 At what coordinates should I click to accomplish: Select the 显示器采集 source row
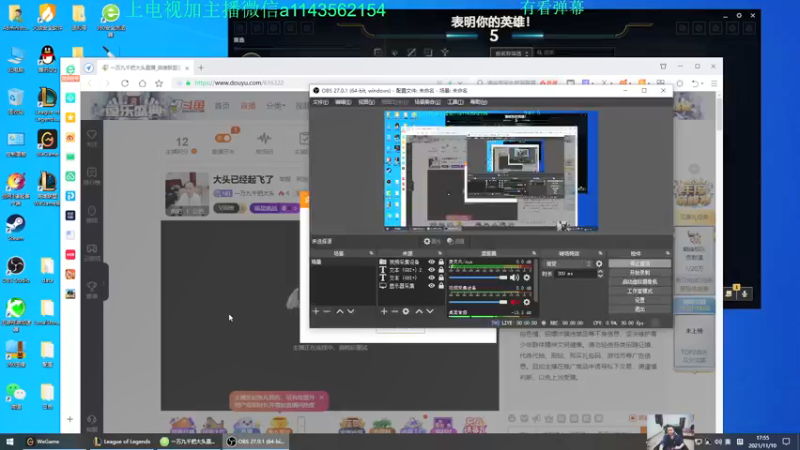point(411,286)
